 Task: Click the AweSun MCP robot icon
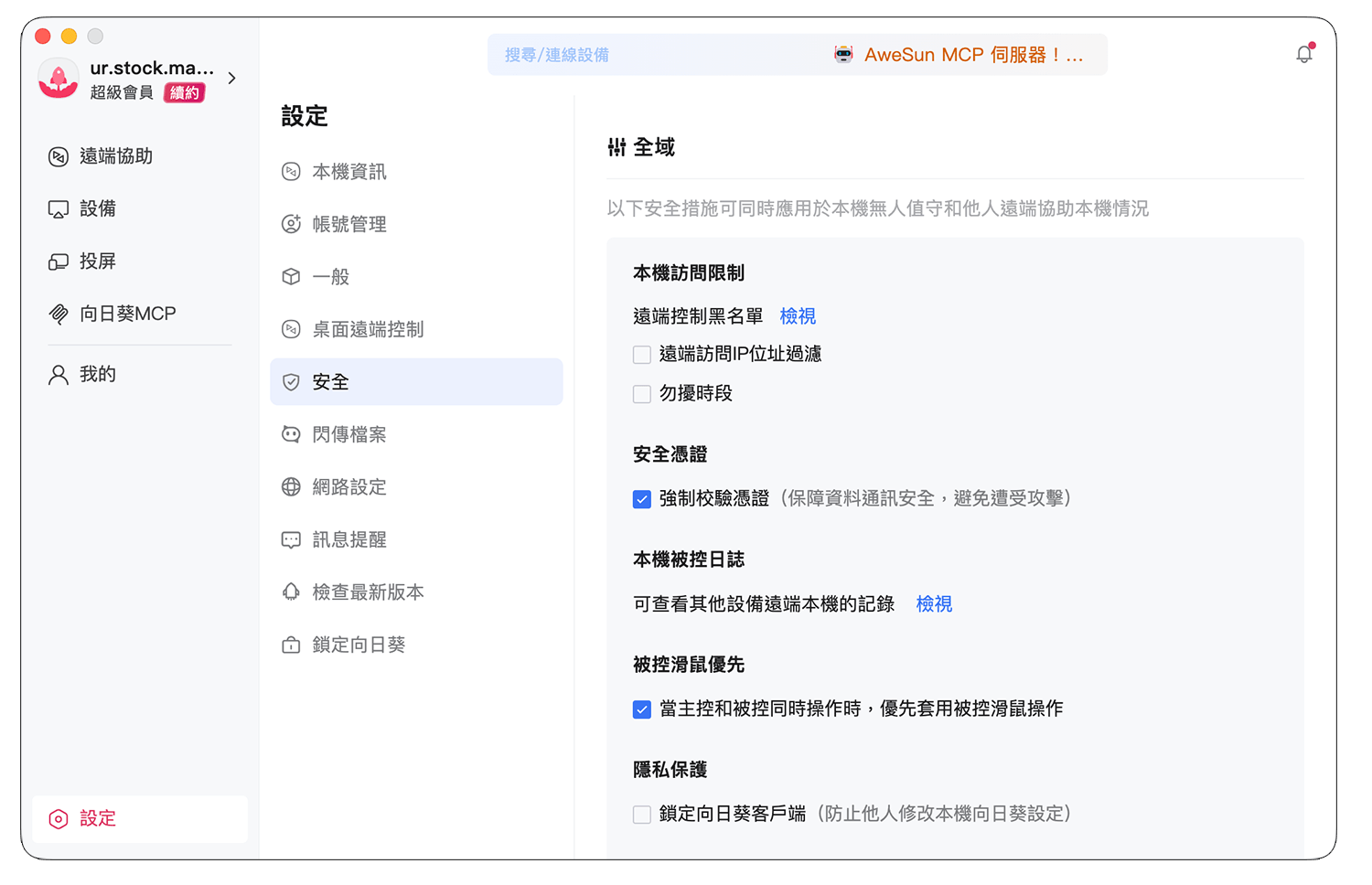pos(843,55)
